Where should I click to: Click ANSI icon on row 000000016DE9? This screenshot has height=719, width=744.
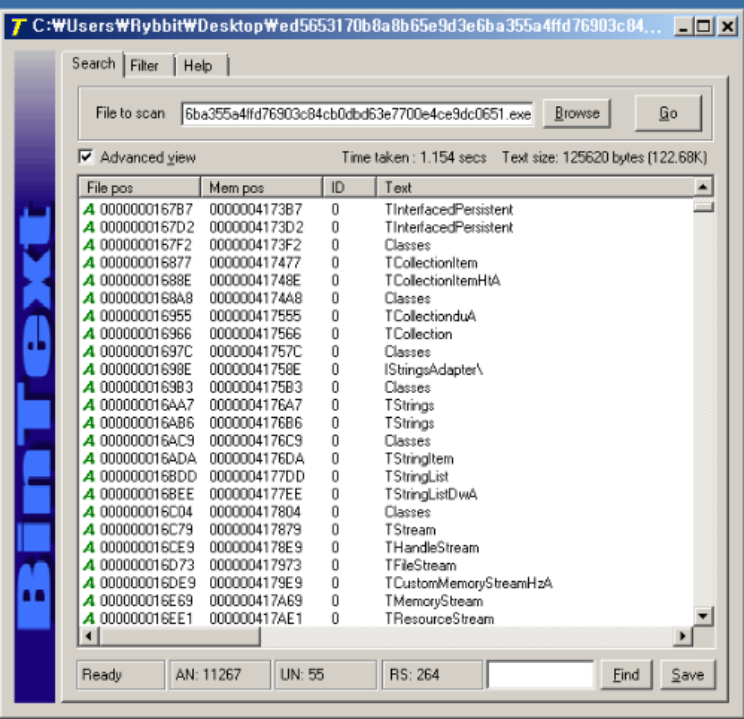click(x=89, y=583)
